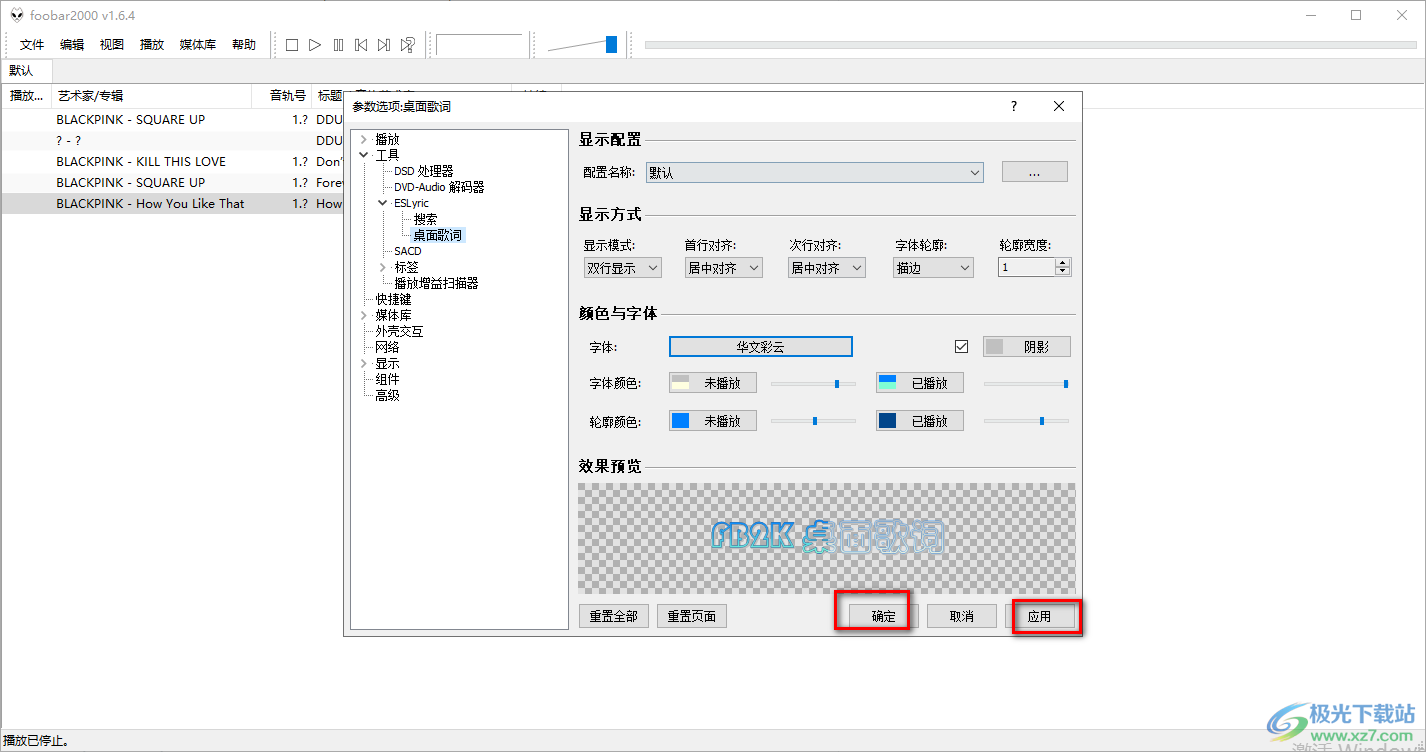
Task: Select DSD 处理器 in the tree
Action: [424, 171]
